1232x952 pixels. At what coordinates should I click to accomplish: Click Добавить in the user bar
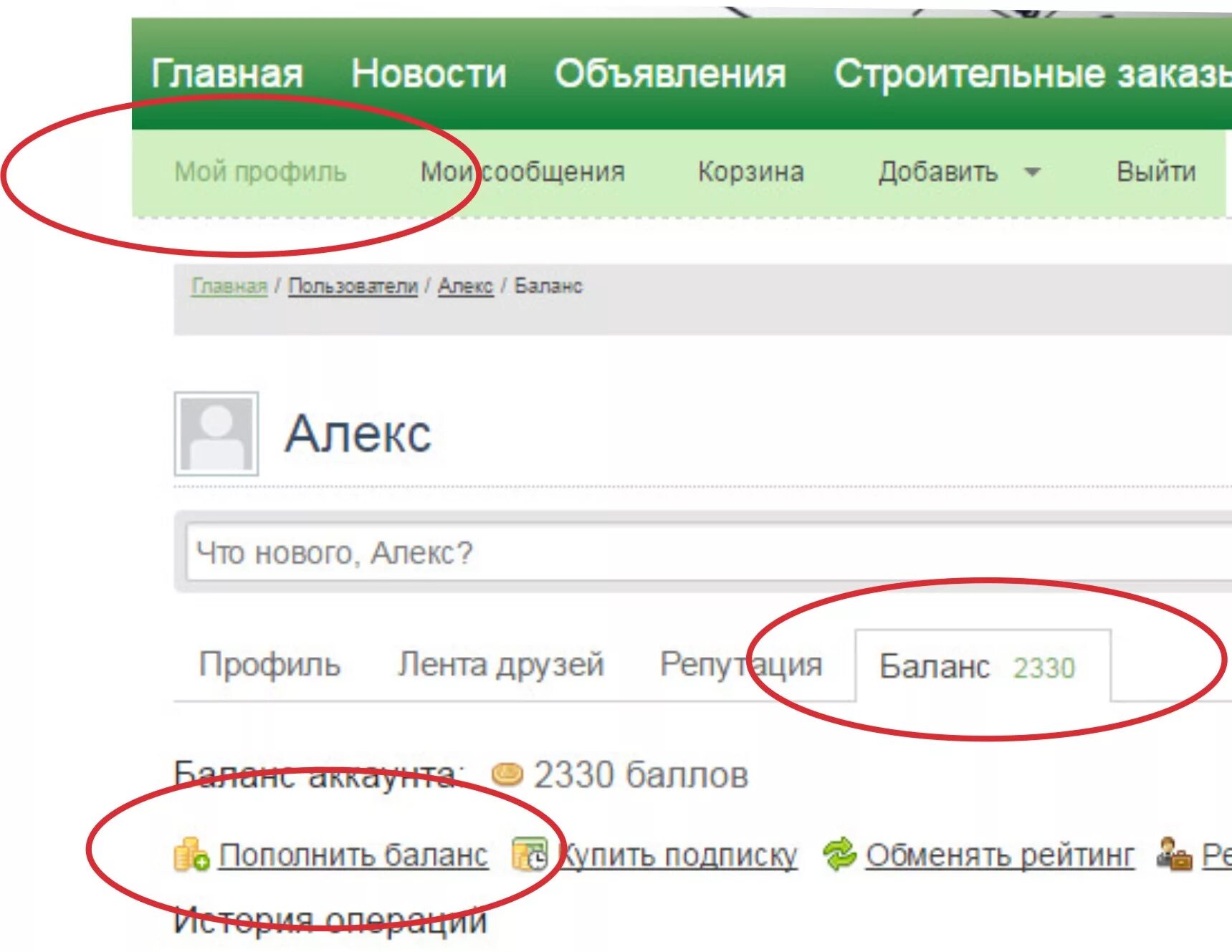938,172
